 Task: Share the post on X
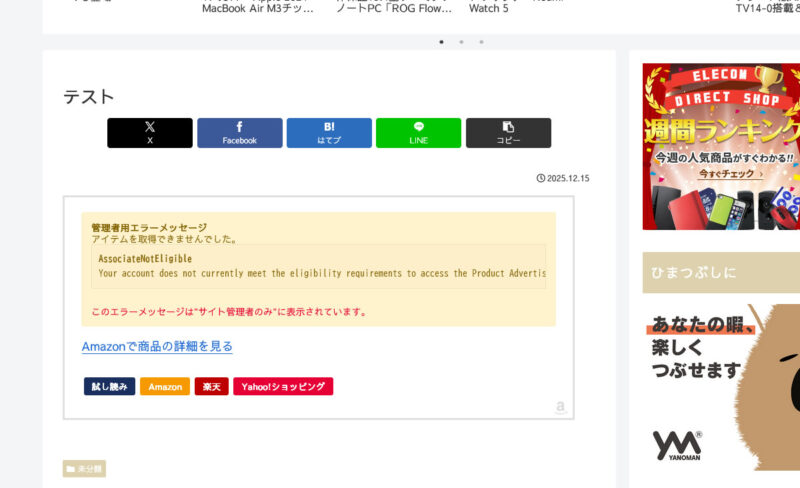[149, 133]
